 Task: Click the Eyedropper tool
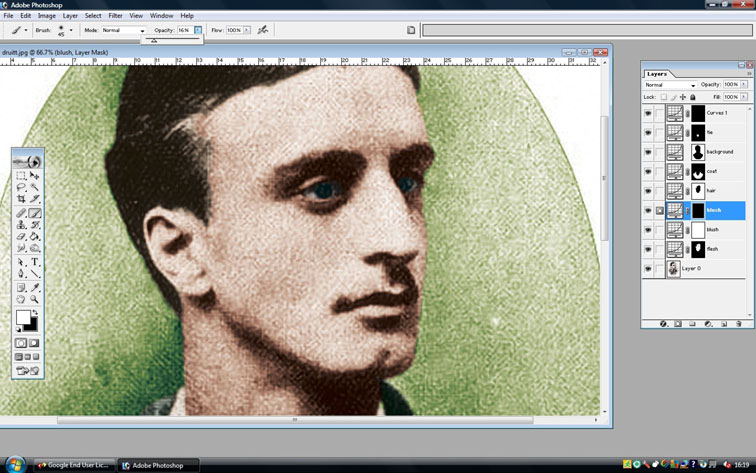click(x=35, y=286)
